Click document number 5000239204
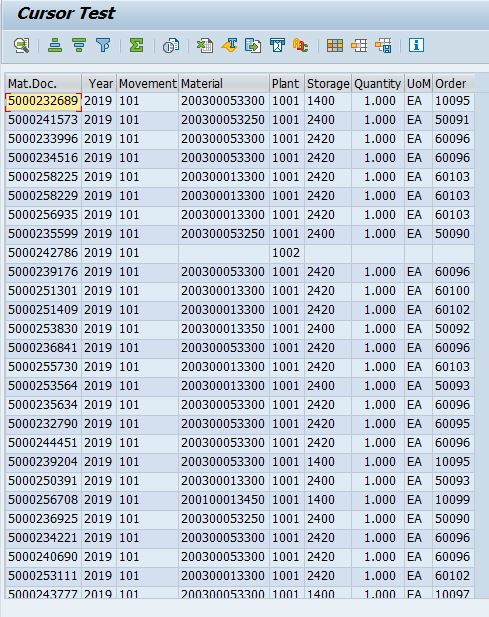The width and height of the screenshot is (489, 617). tap(43, 462)
